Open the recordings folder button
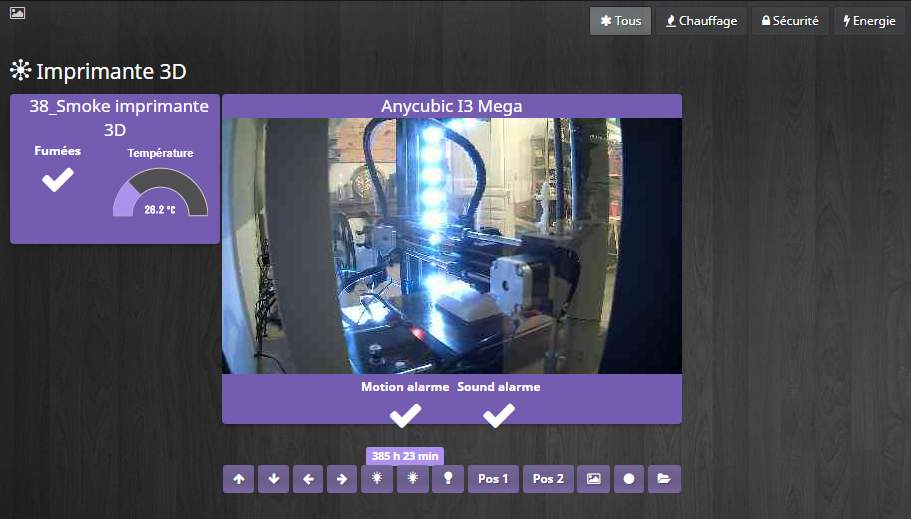911x519 pixels. [x=664, y=479]
